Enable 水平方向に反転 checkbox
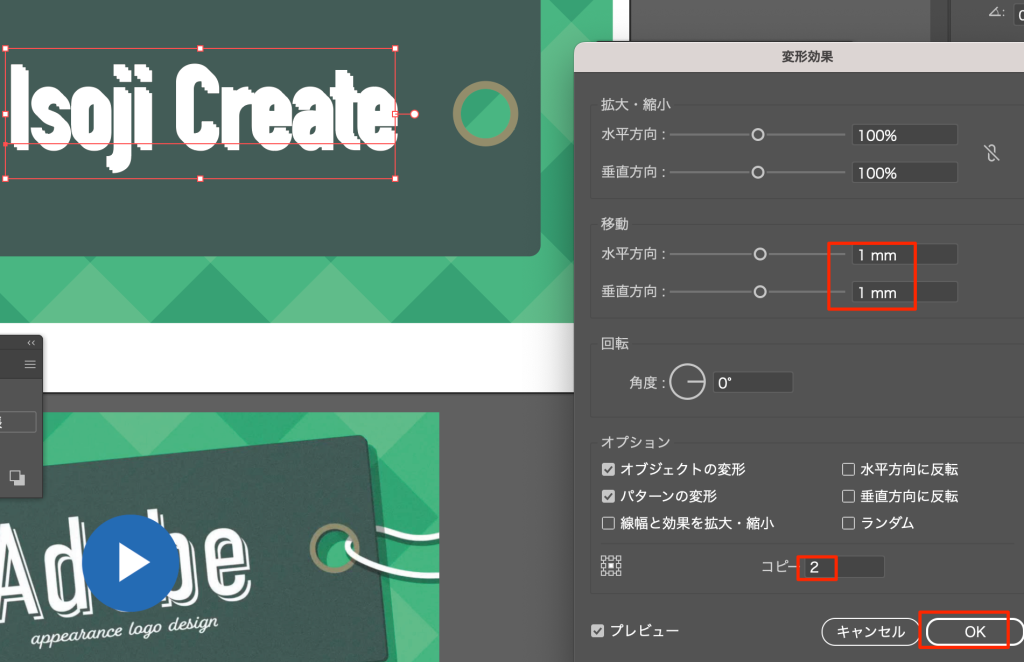 [x=848, y=469]
